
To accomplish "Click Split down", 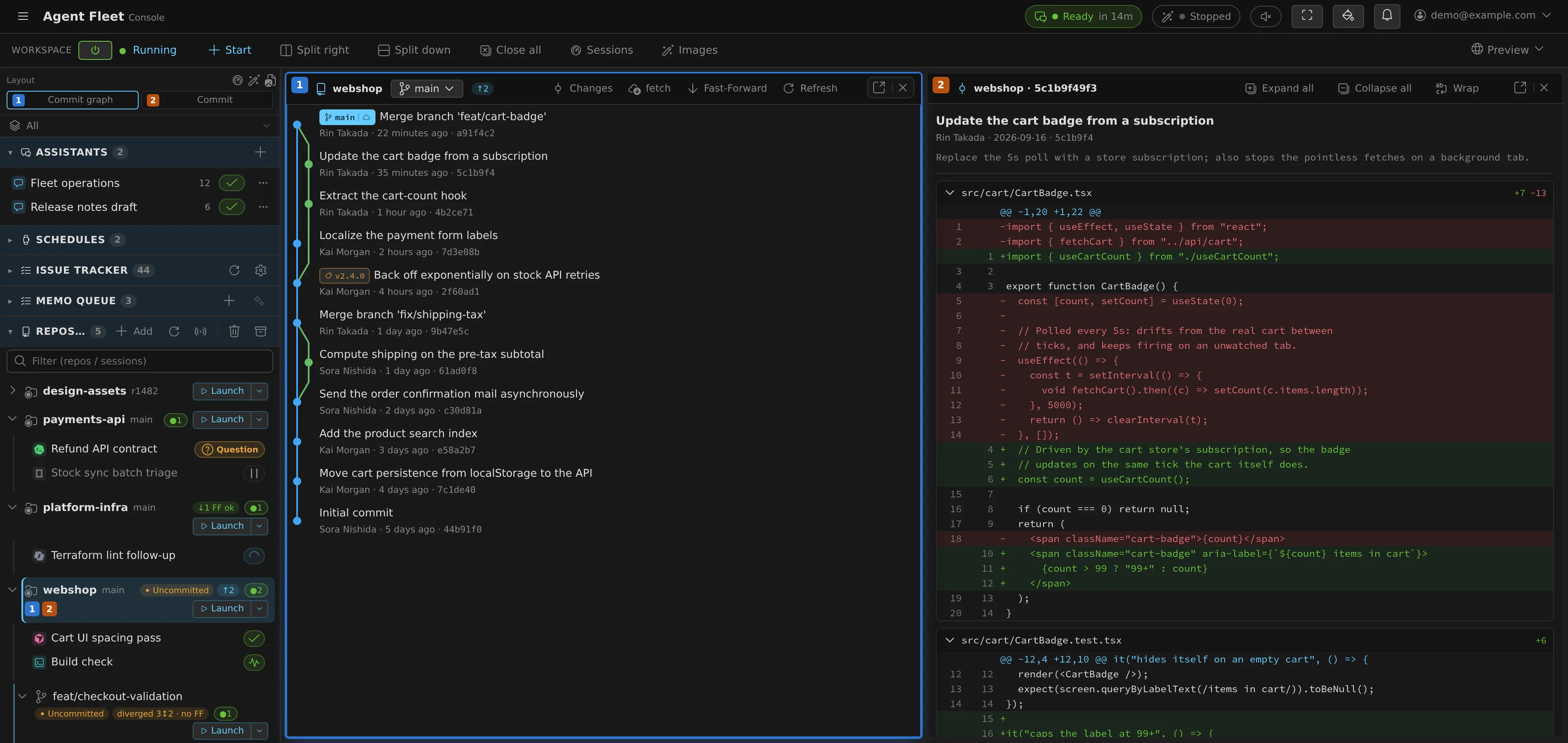I will [x=414, y=50].
